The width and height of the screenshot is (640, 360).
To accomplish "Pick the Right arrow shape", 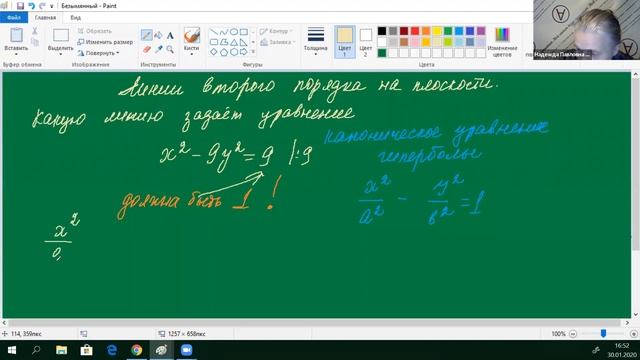I will tap(244, 52).
